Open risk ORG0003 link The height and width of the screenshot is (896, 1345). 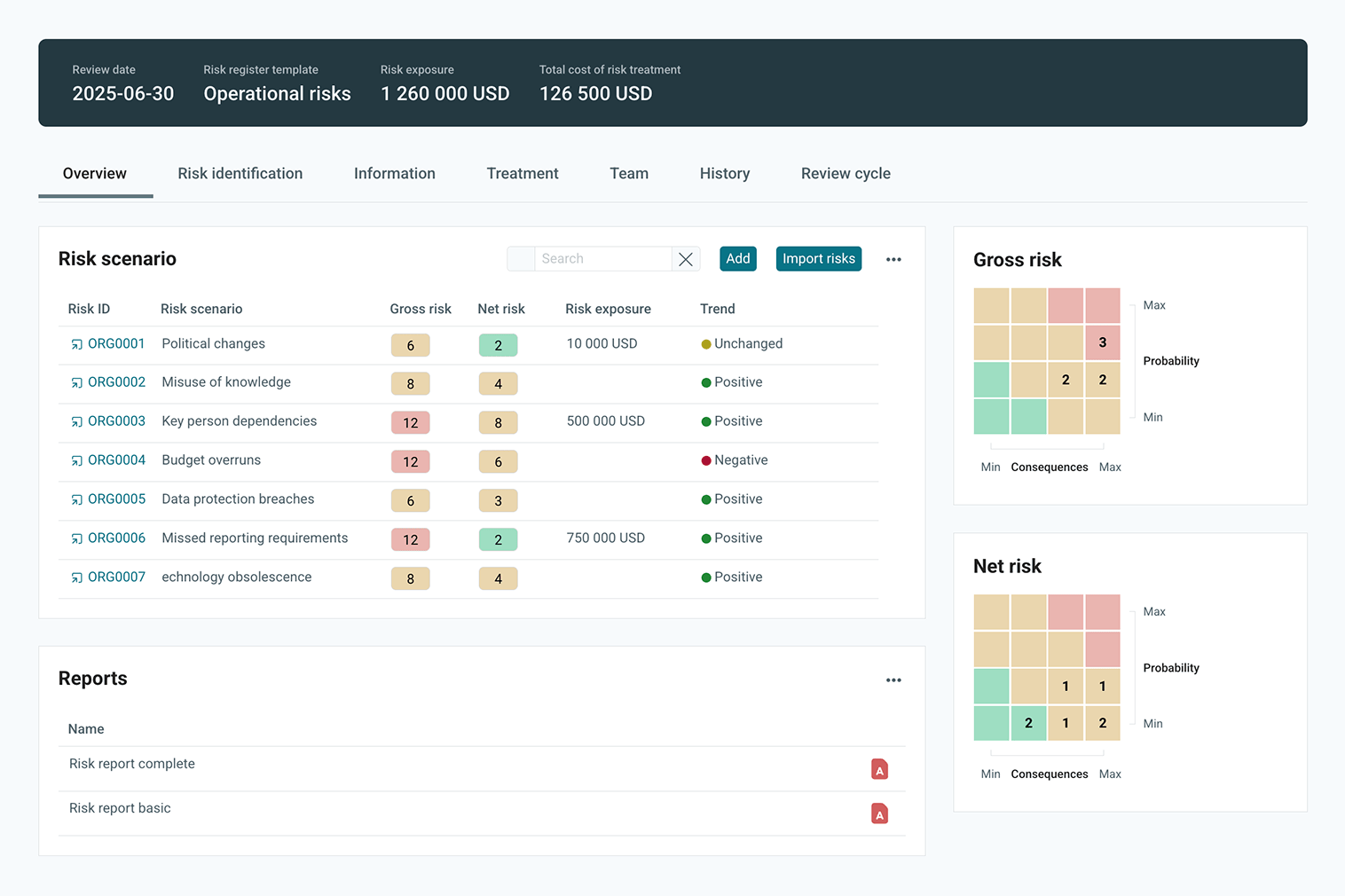tap(116, 421)
